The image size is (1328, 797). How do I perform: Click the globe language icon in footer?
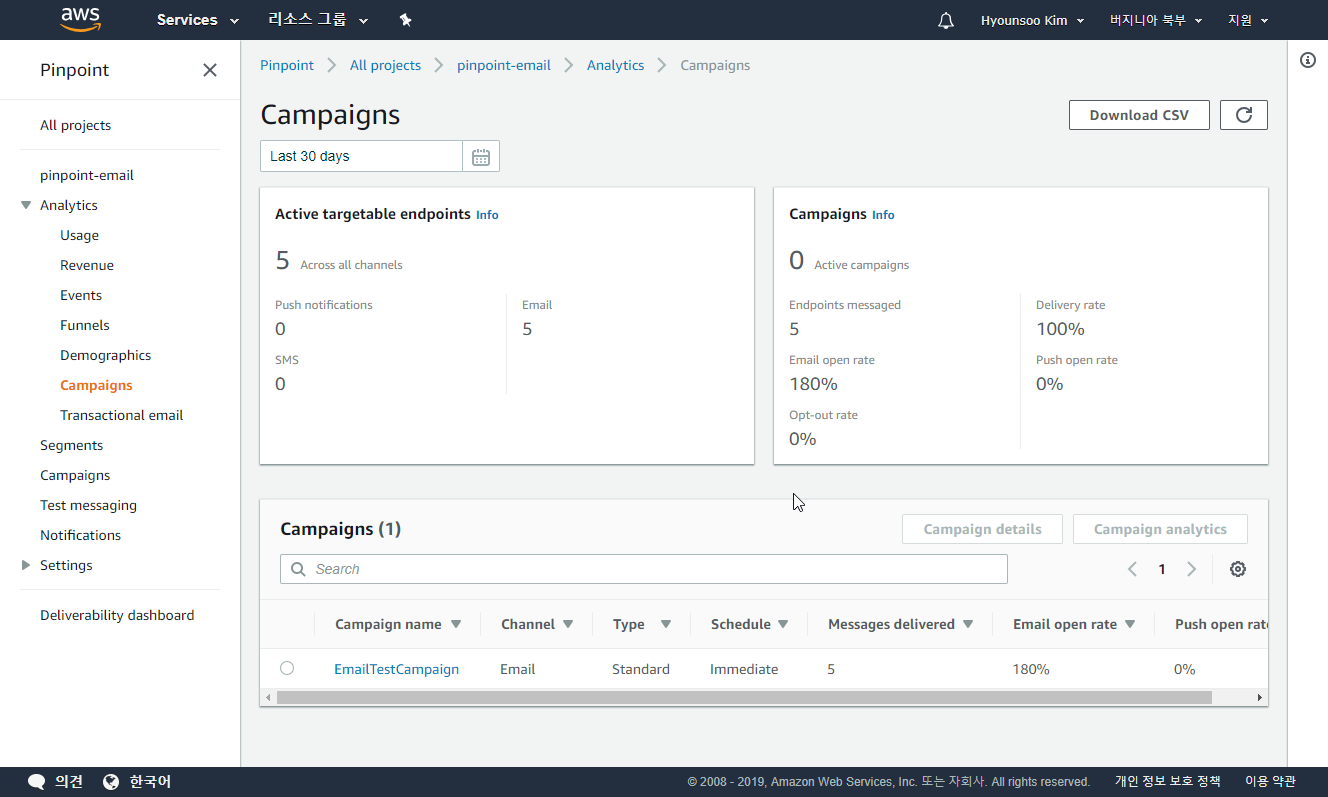pos(111,781)
